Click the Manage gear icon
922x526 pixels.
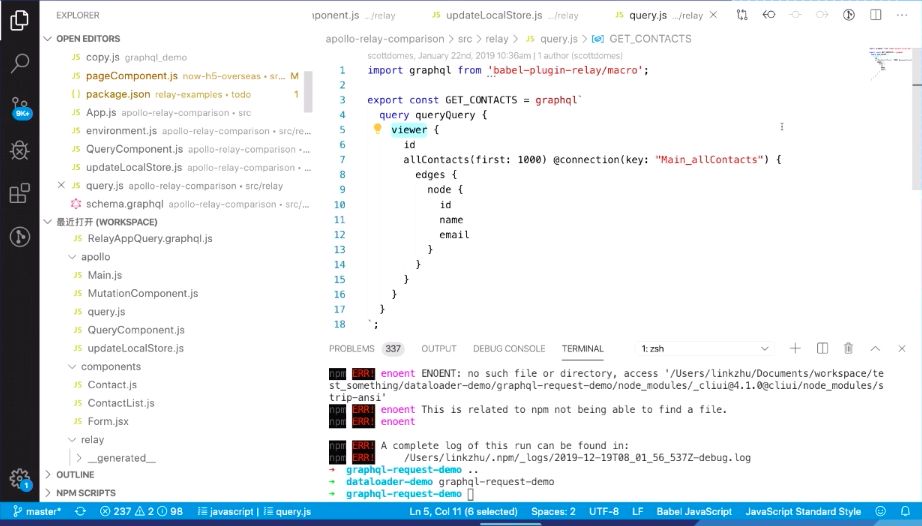19,478
